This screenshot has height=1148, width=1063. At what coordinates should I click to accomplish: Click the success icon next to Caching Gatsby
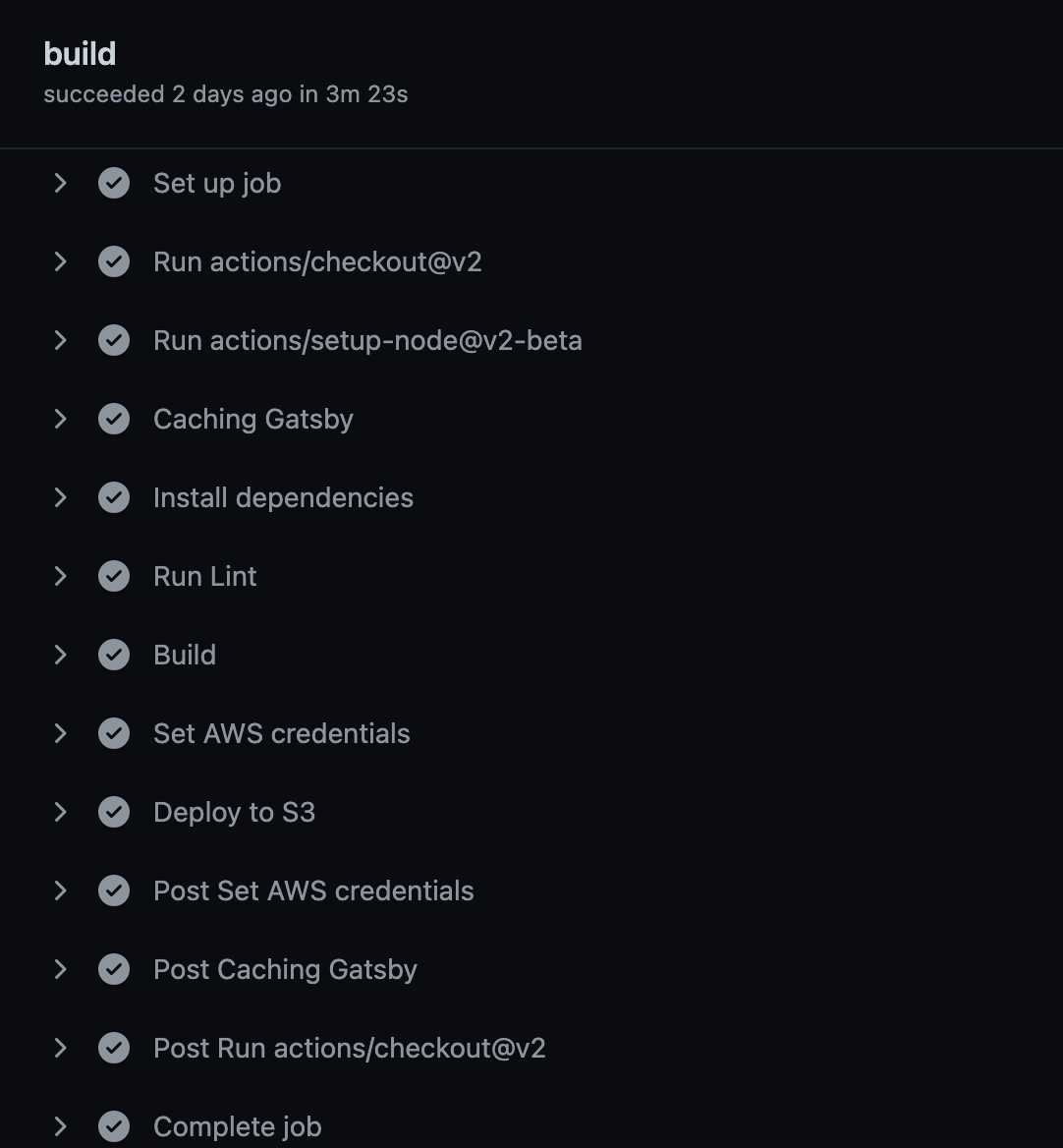click(114, 419)
